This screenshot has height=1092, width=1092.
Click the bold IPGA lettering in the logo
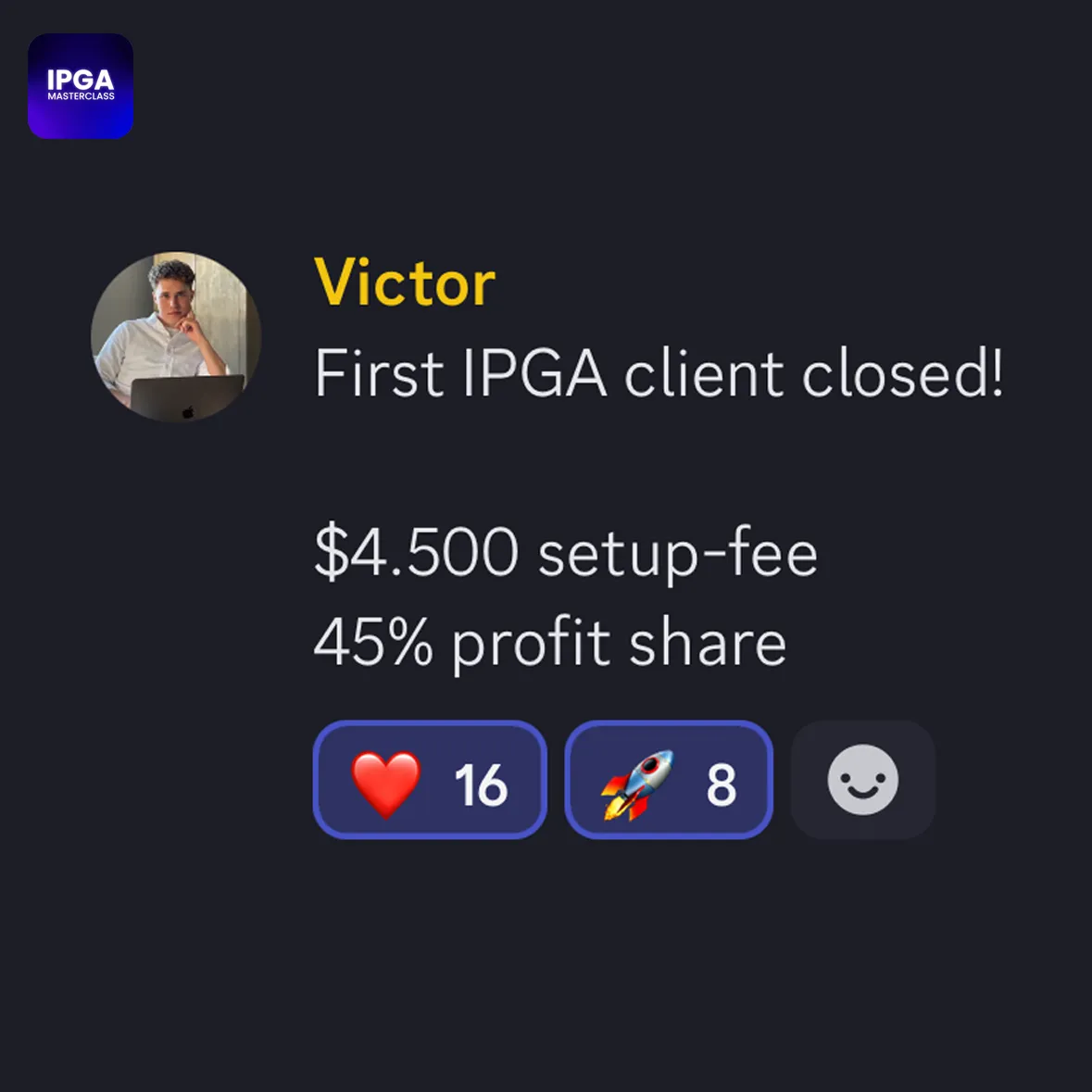click(80, 80)
